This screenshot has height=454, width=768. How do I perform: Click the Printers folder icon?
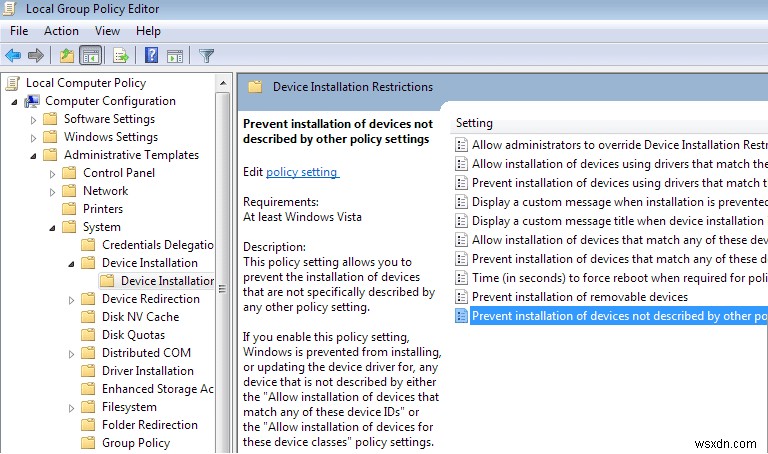(69, 209)
